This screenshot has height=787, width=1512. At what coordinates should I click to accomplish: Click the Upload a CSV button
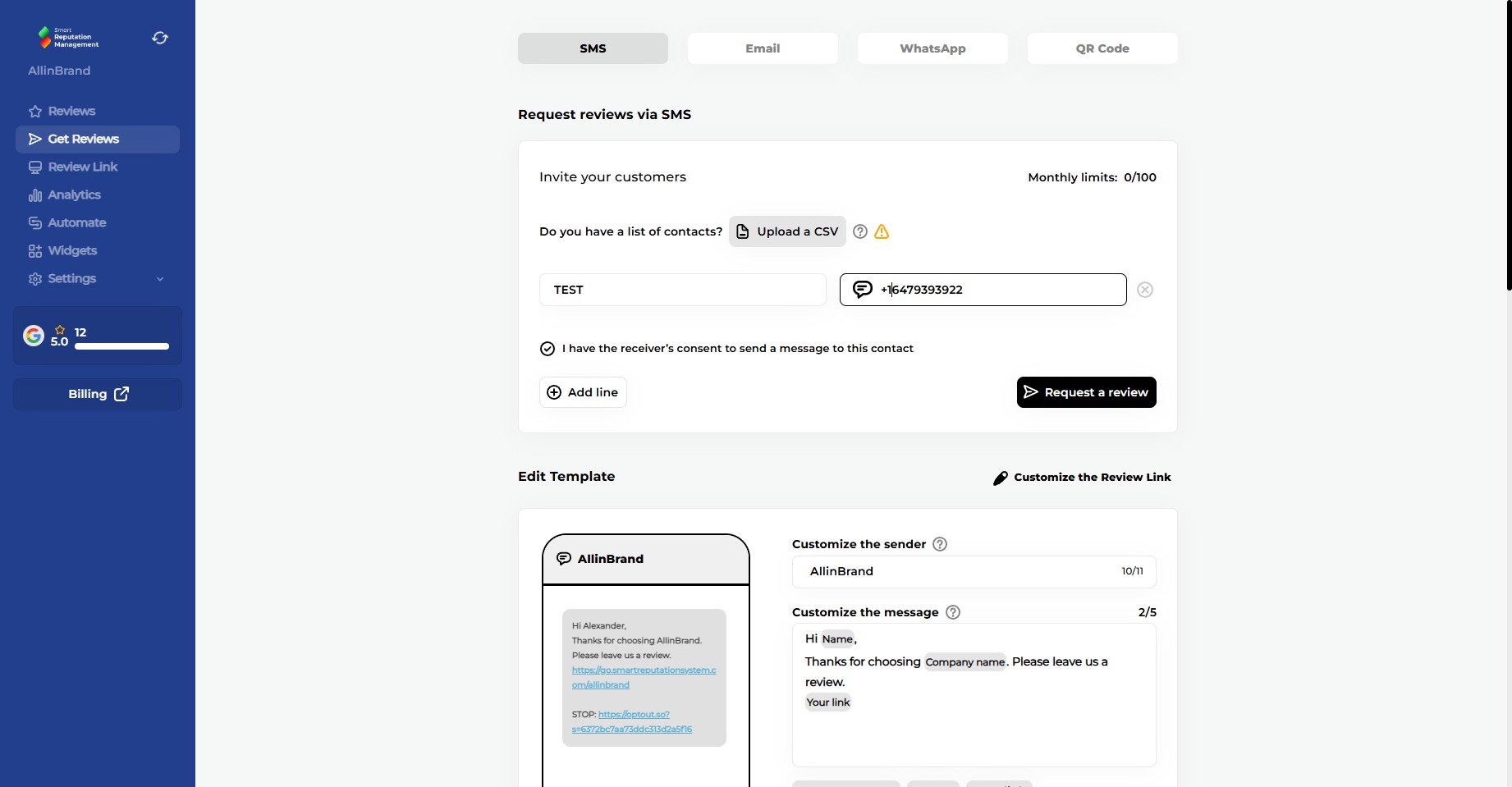click(787, 231)
